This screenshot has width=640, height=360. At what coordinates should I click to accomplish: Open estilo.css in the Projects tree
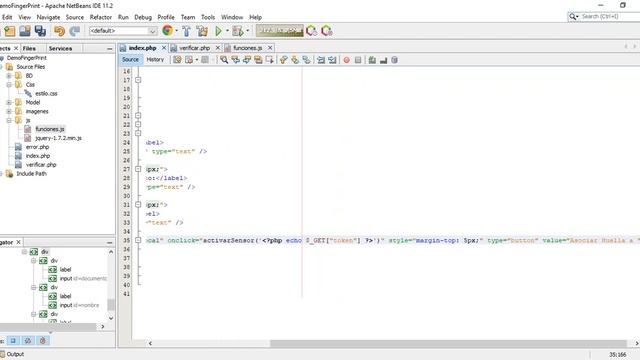point(46,93)
